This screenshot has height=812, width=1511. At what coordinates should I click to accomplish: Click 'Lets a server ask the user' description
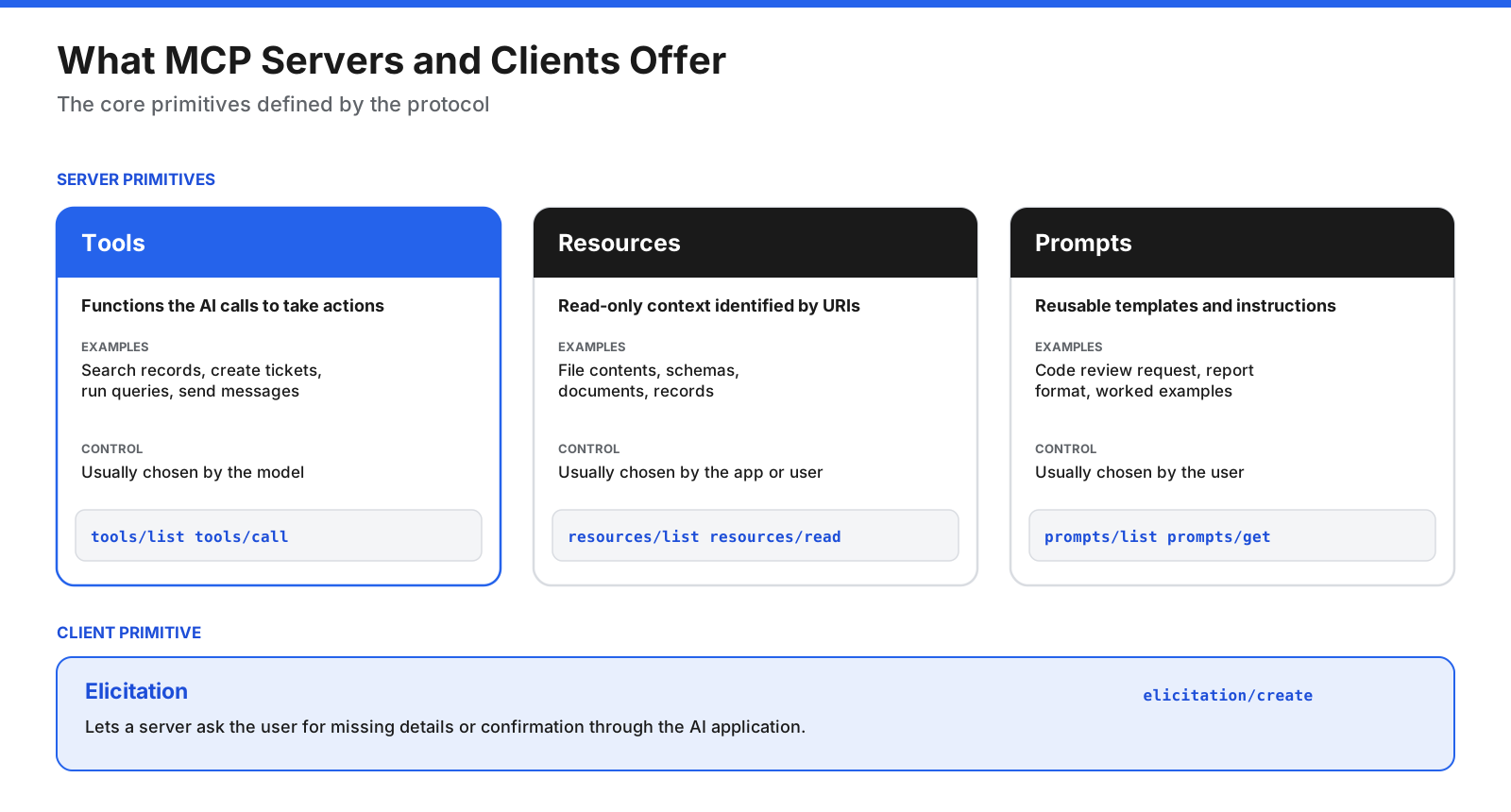pos(445,727)
